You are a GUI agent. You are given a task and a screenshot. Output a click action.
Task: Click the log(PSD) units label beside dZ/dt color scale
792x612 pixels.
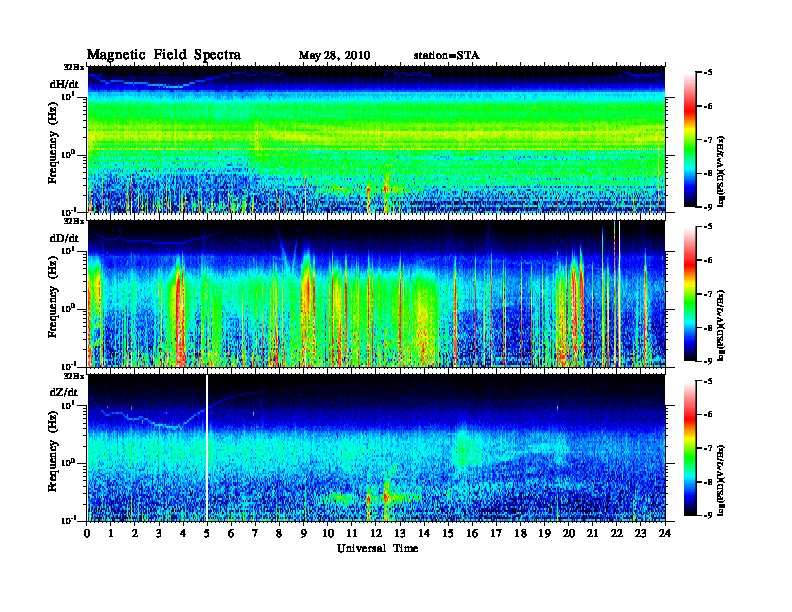tap(721, 480)
